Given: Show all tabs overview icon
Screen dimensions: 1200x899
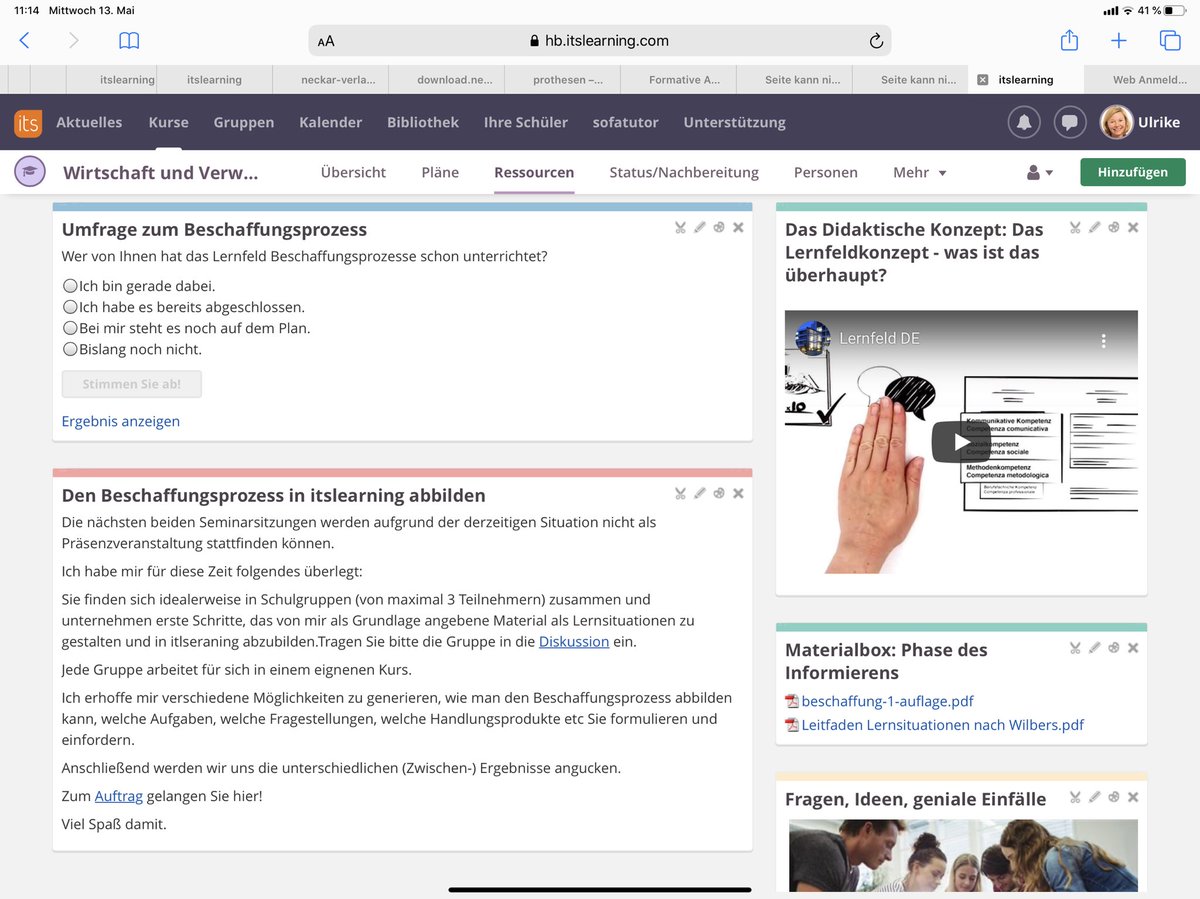Looking at the screenshot, I should [1170, 41].
